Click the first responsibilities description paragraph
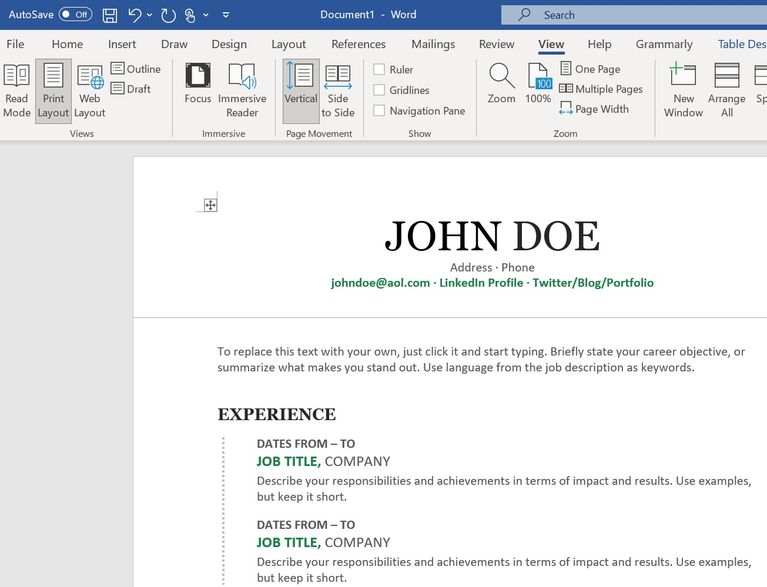767x587 pixels. [504, 489]
